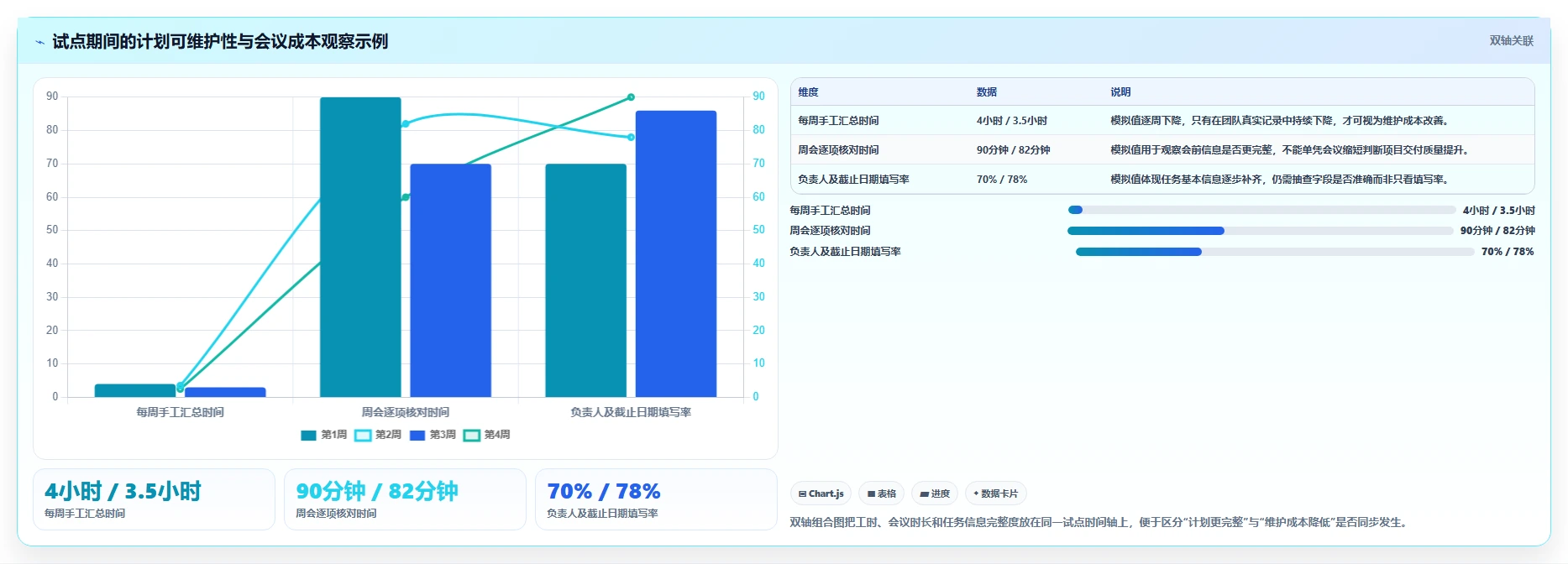The width and height of the screenshot is (1568, 564).
Task: Click the 数据 column header
Action: pyautogui.click(x=987, y=92)
